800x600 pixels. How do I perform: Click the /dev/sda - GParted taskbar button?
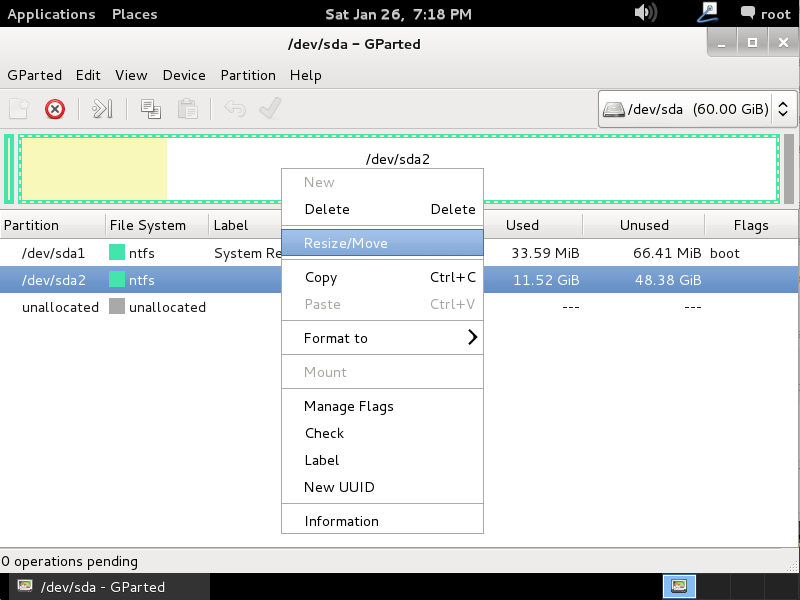(110, 587)
